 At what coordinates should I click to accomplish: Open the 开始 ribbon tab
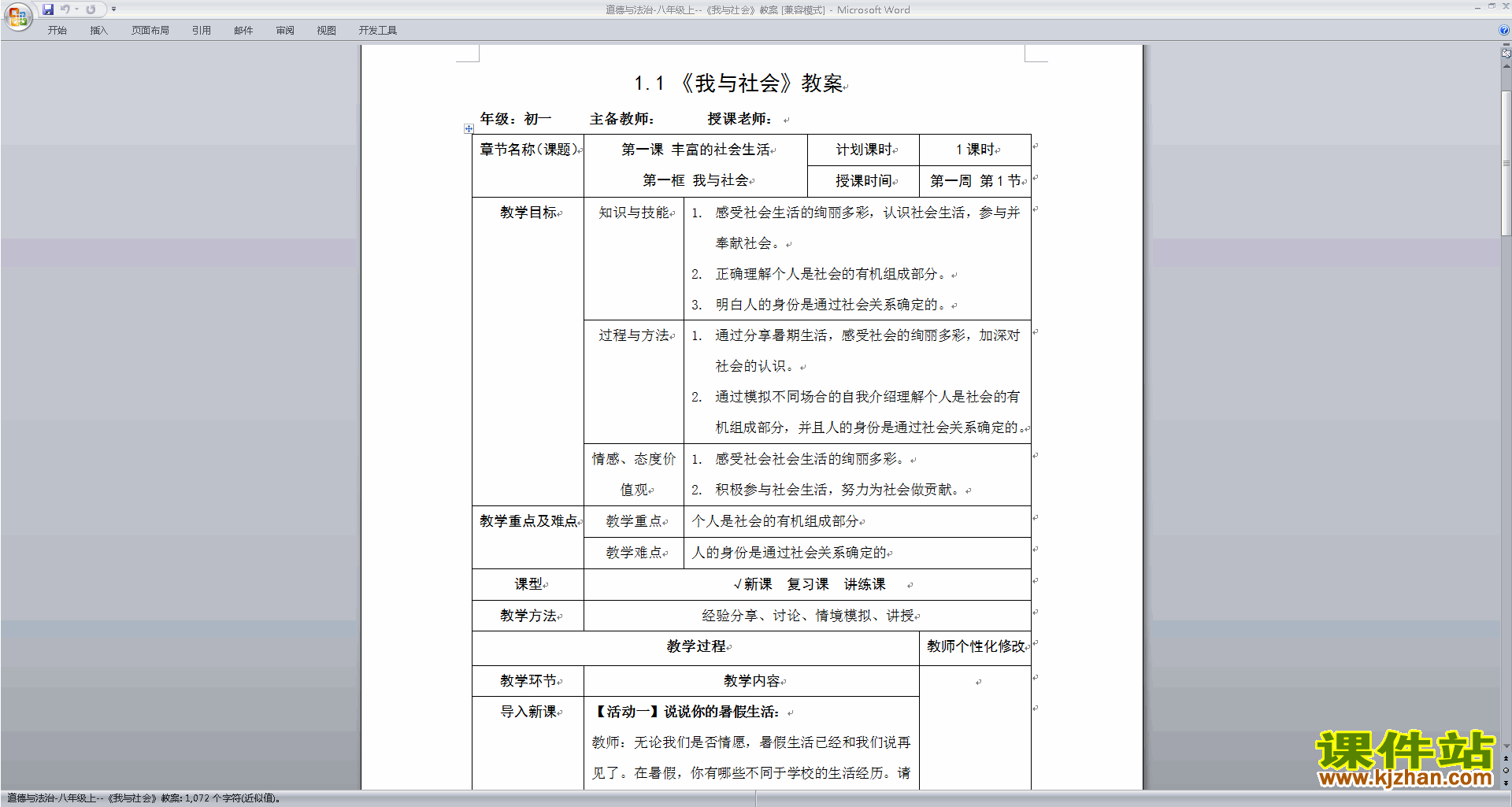coord(57,31)
